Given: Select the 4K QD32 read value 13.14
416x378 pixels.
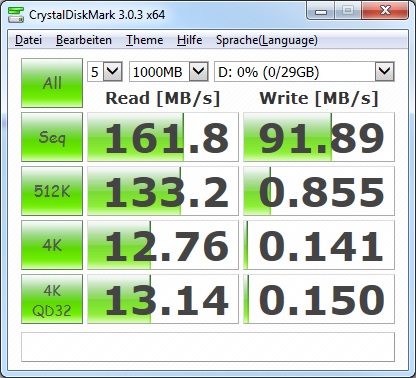Looking at the screenshot, I should pos(163,299).
